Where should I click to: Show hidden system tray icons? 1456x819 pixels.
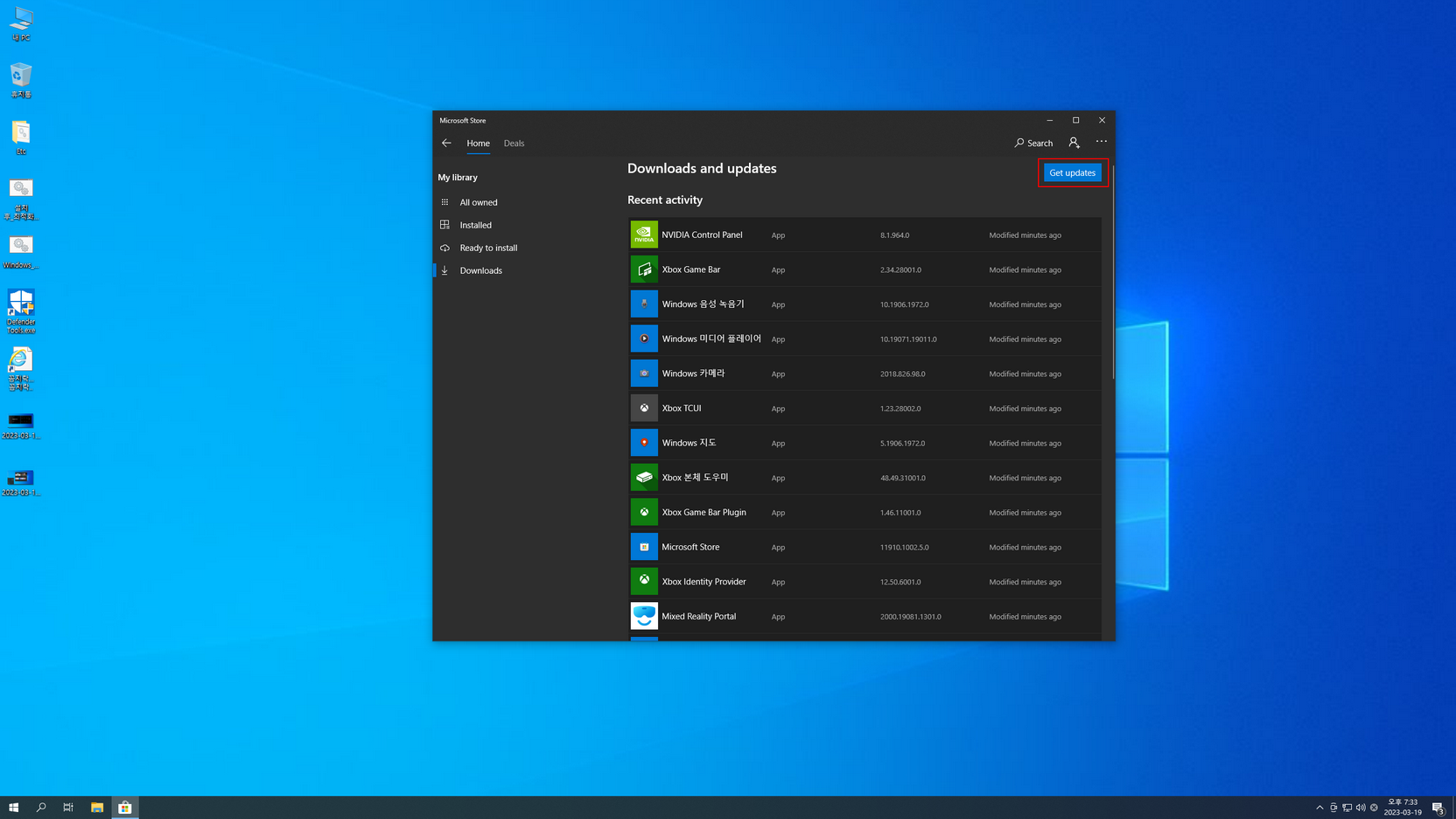pyautogui.click(x=1319, y=808)
